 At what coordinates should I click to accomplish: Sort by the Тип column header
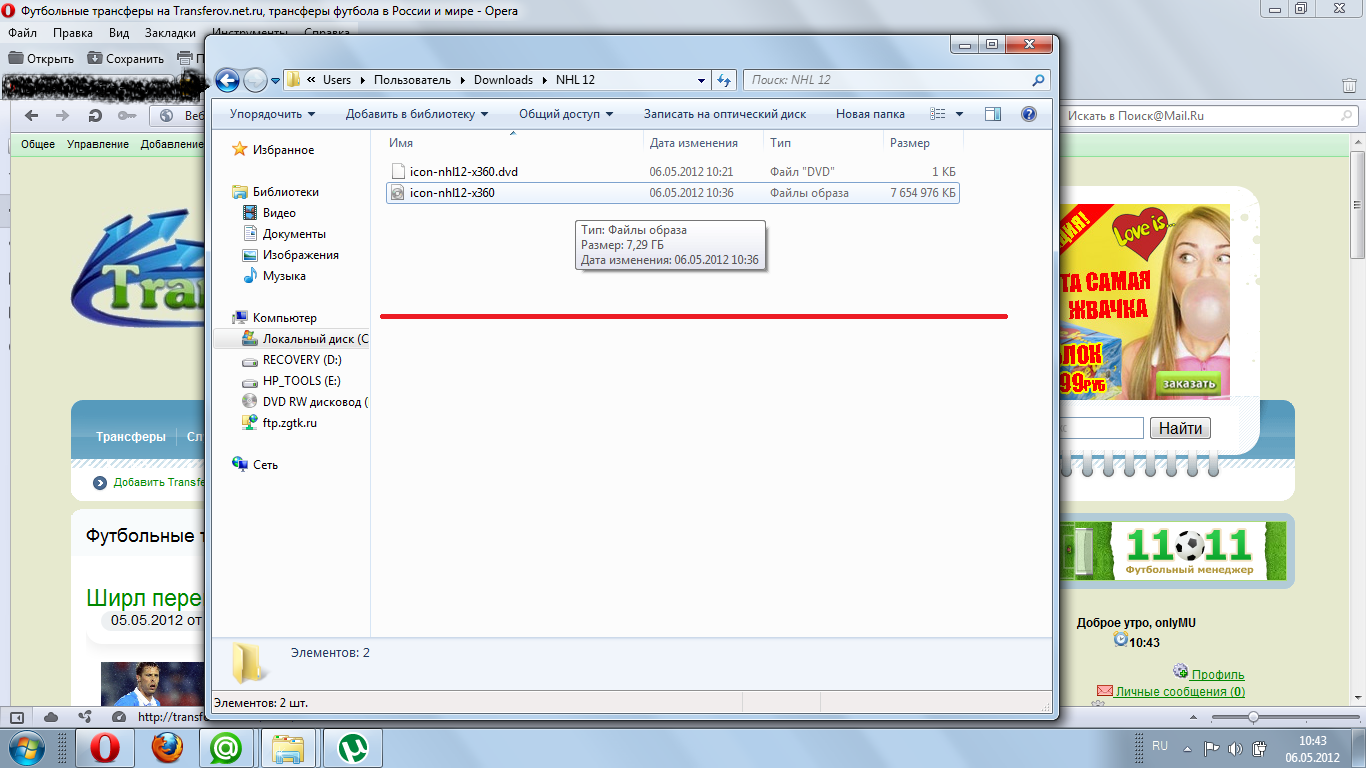click(781, 143)
